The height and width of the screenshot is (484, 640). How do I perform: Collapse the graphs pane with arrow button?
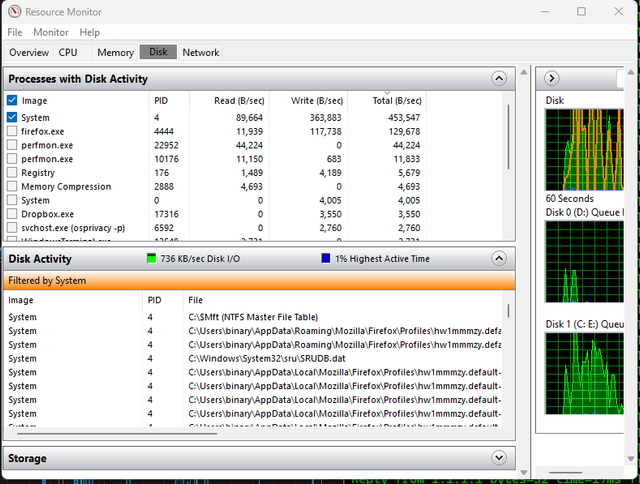551,78
